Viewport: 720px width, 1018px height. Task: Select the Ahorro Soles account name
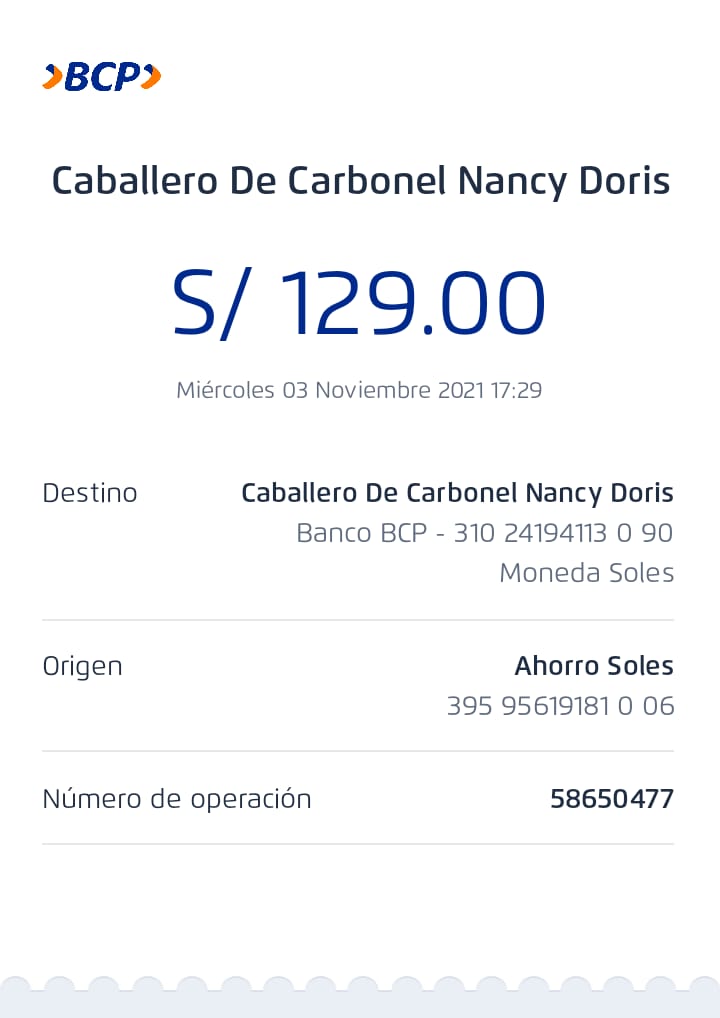[594, 666]
